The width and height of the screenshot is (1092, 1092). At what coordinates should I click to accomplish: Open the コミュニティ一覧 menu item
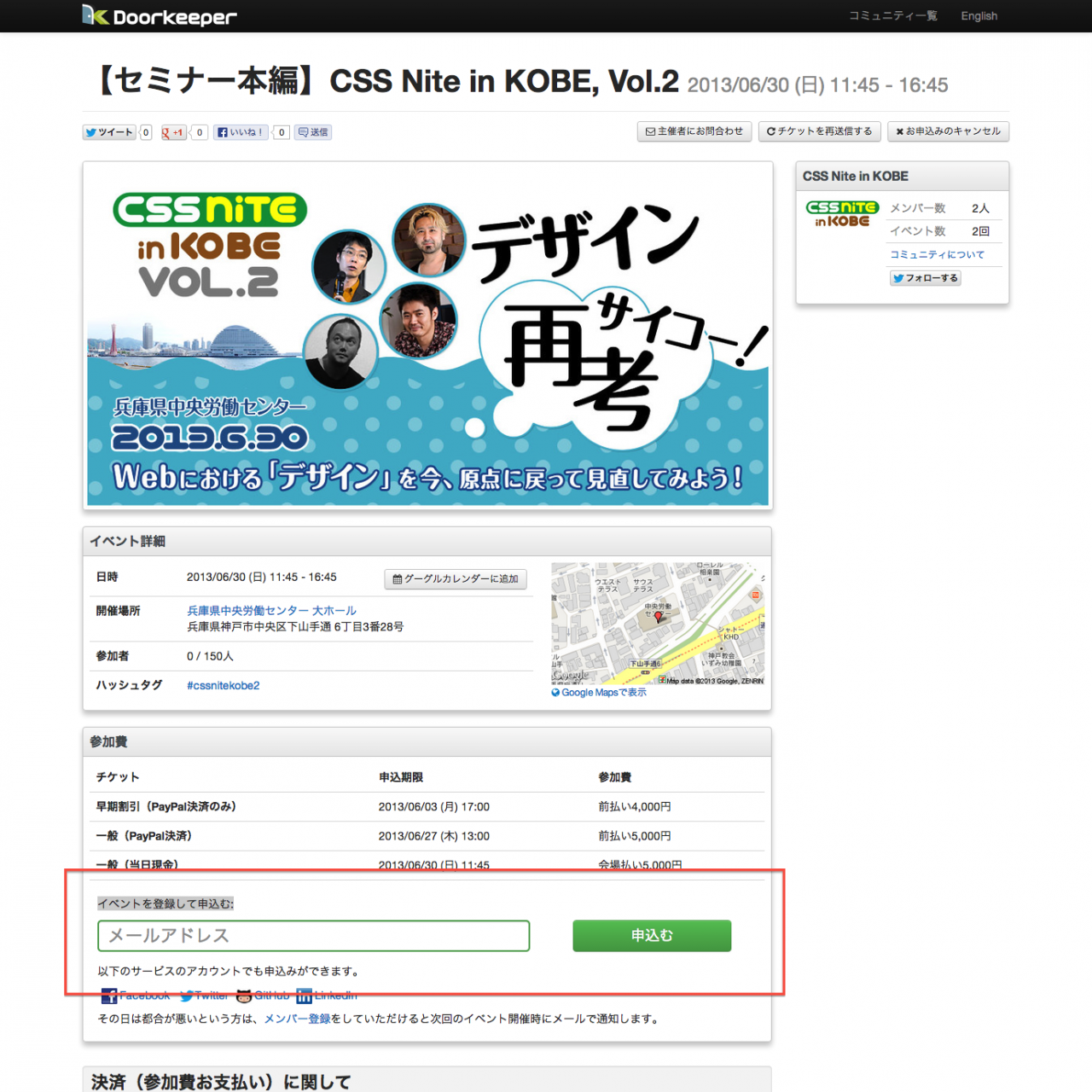click(892, 16)
